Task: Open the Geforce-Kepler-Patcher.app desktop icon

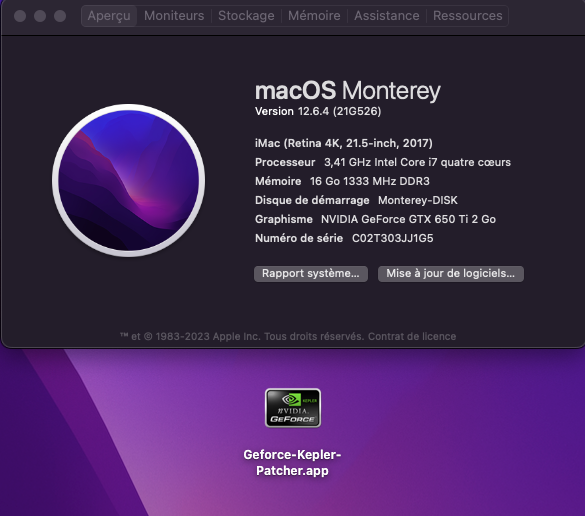Action: pos(293,408)
